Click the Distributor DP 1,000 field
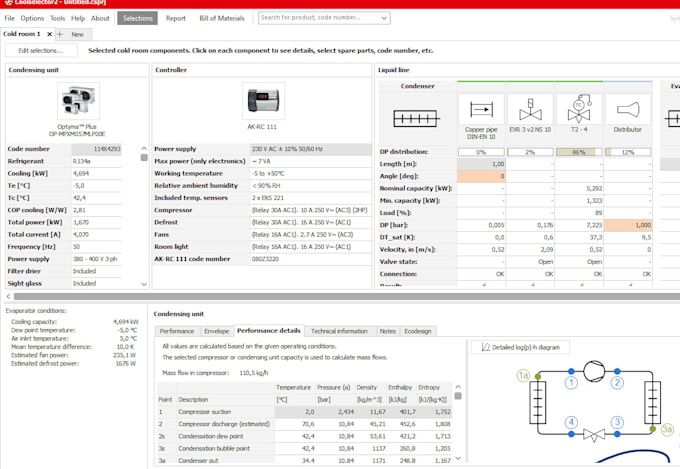This screenshot has height=469, width=680. 628,225
